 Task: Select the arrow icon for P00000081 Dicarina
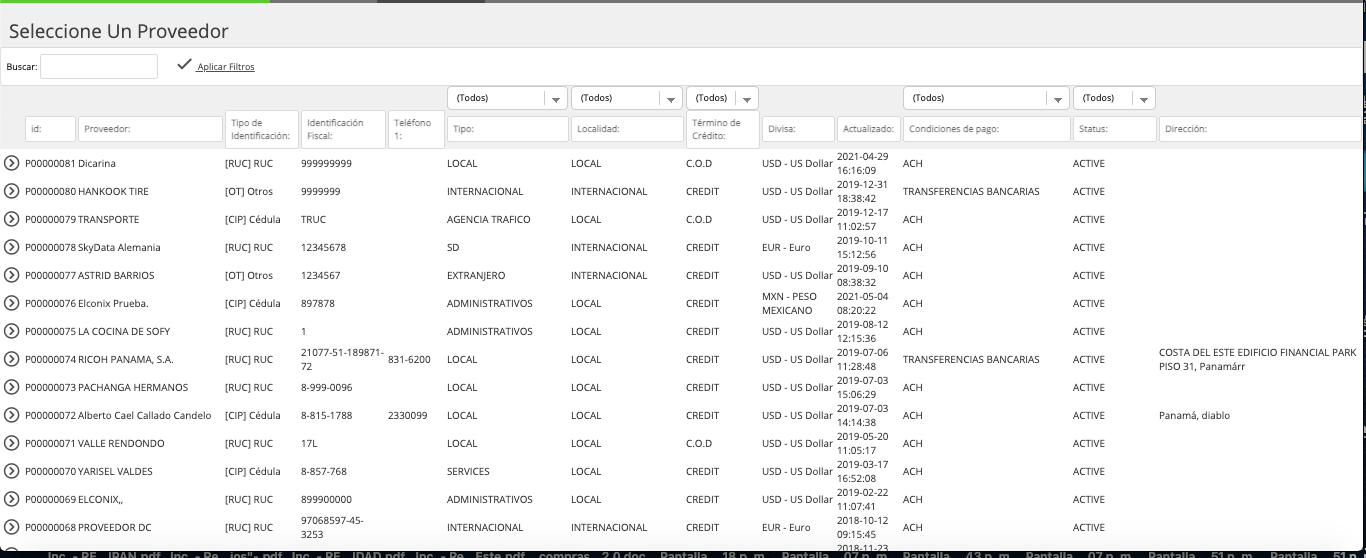point(11,163)
